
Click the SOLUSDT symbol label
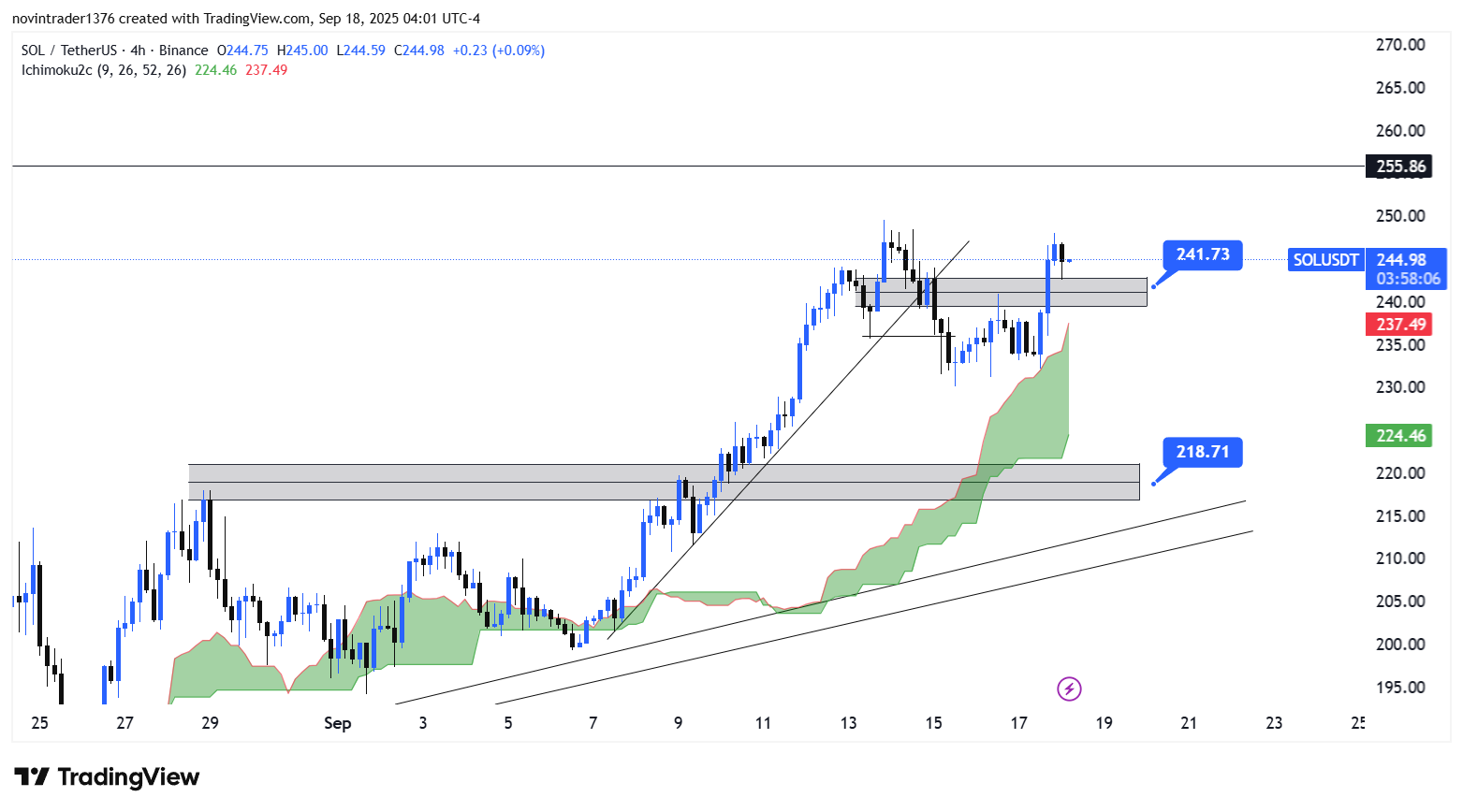1325,260
